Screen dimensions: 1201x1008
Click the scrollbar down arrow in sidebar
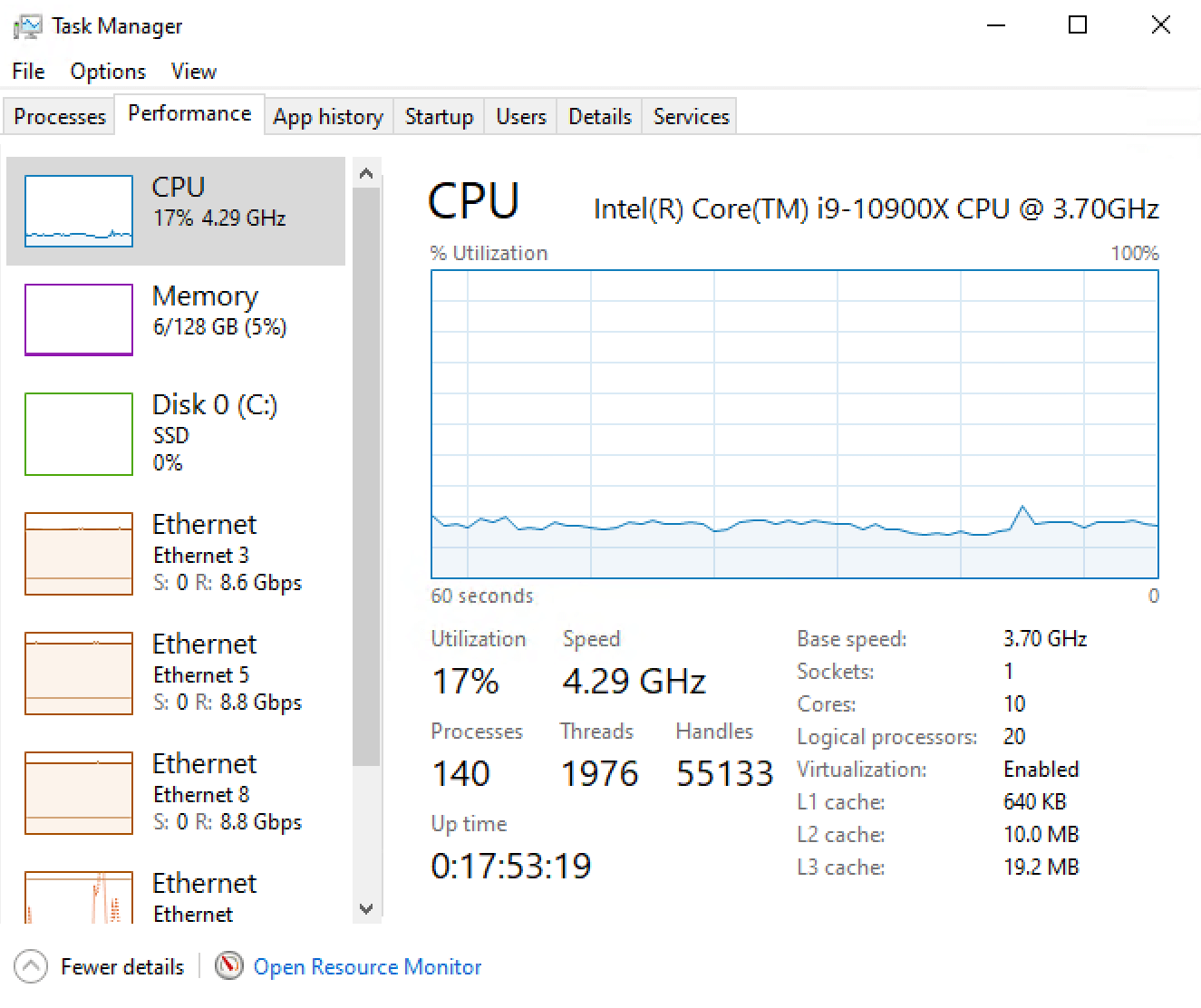tap(366, 908)
